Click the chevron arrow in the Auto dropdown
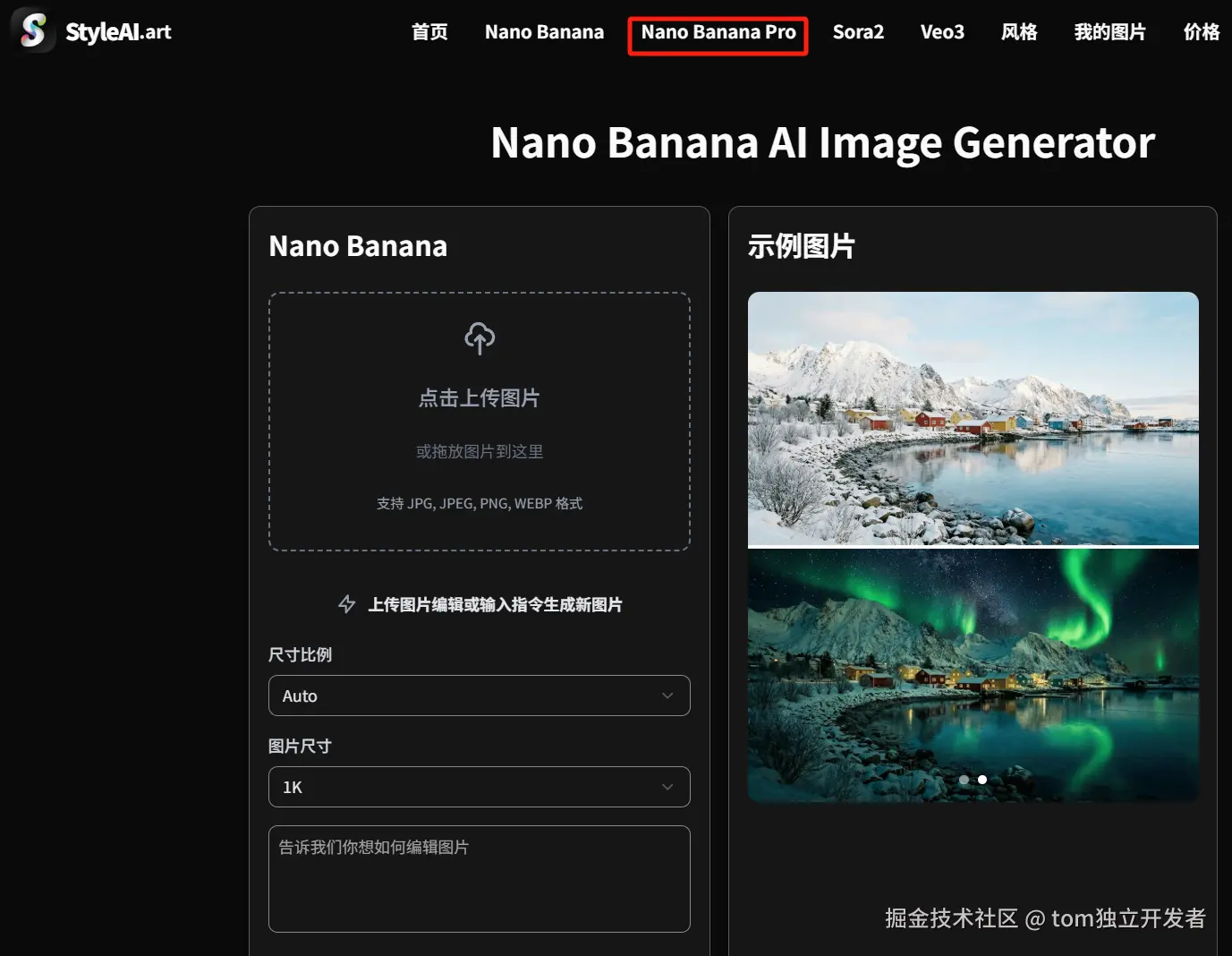The height and width of the screenshot is (956, 1232). 667,696
